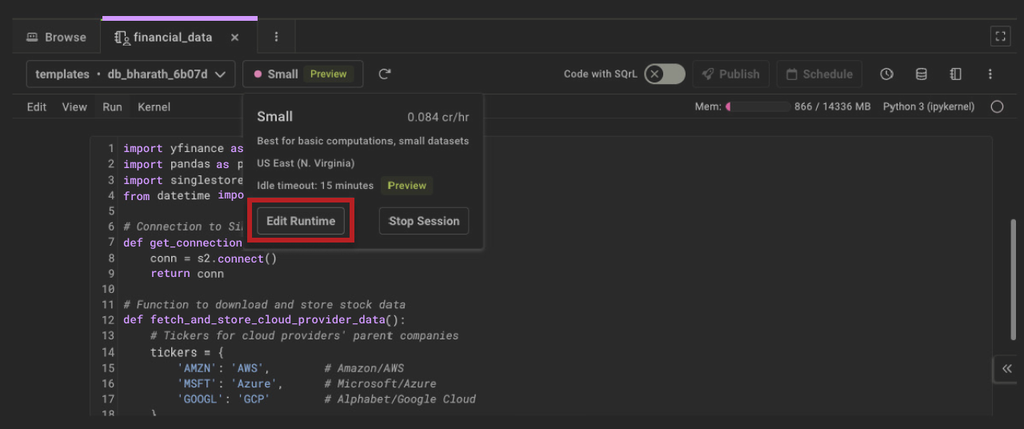Open the Run menu
This screenshot has height=429, width=1024.
coord(112,107)
